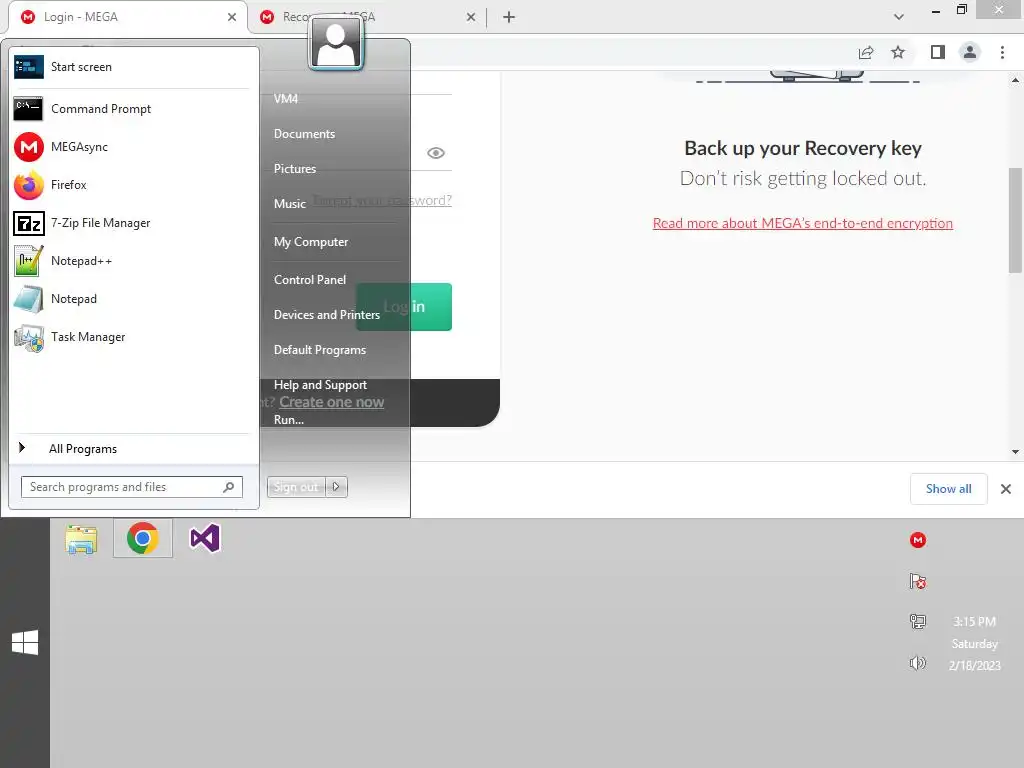Toggle password visibility eye icon

436,153
